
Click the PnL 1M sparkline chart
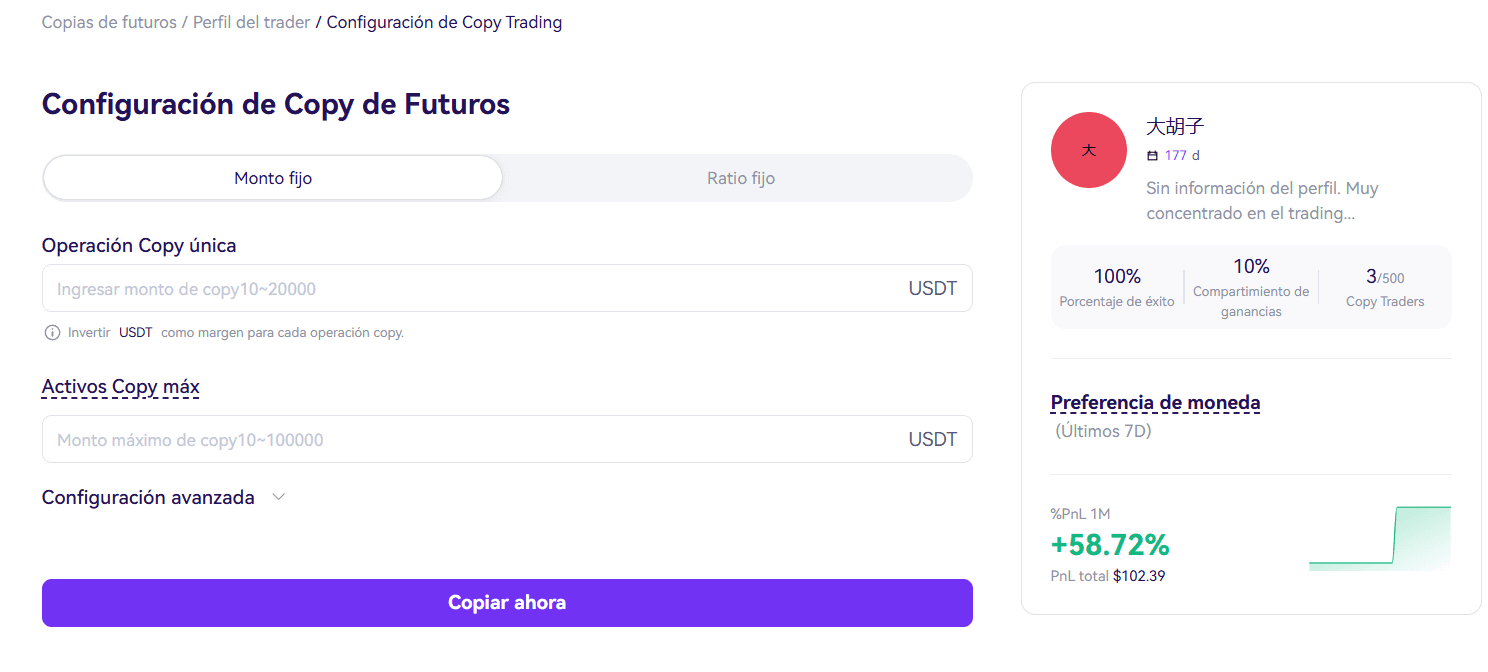pos(1380,538)
